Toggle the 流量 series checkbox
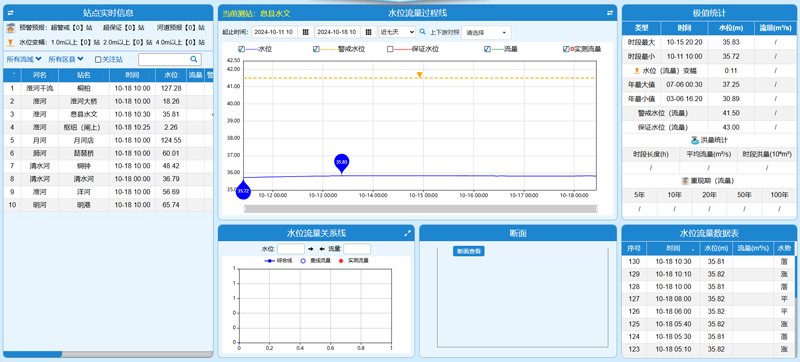The width and height of the screenshot is (800, 362). pyautogui.click(x=488, y=49)
